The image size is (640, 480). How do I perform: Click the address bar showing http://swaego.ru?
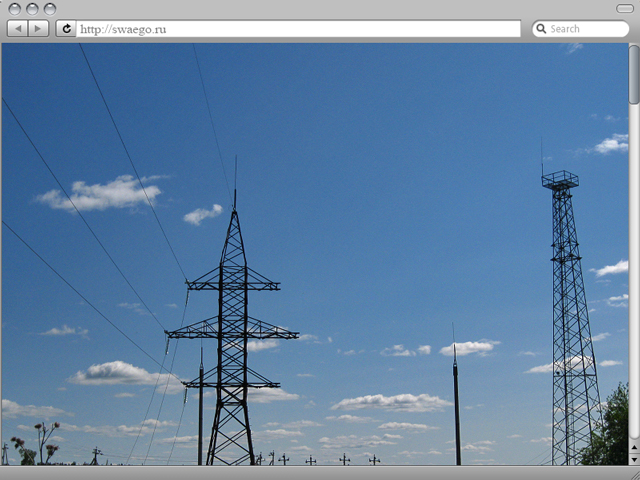point(298,29)
